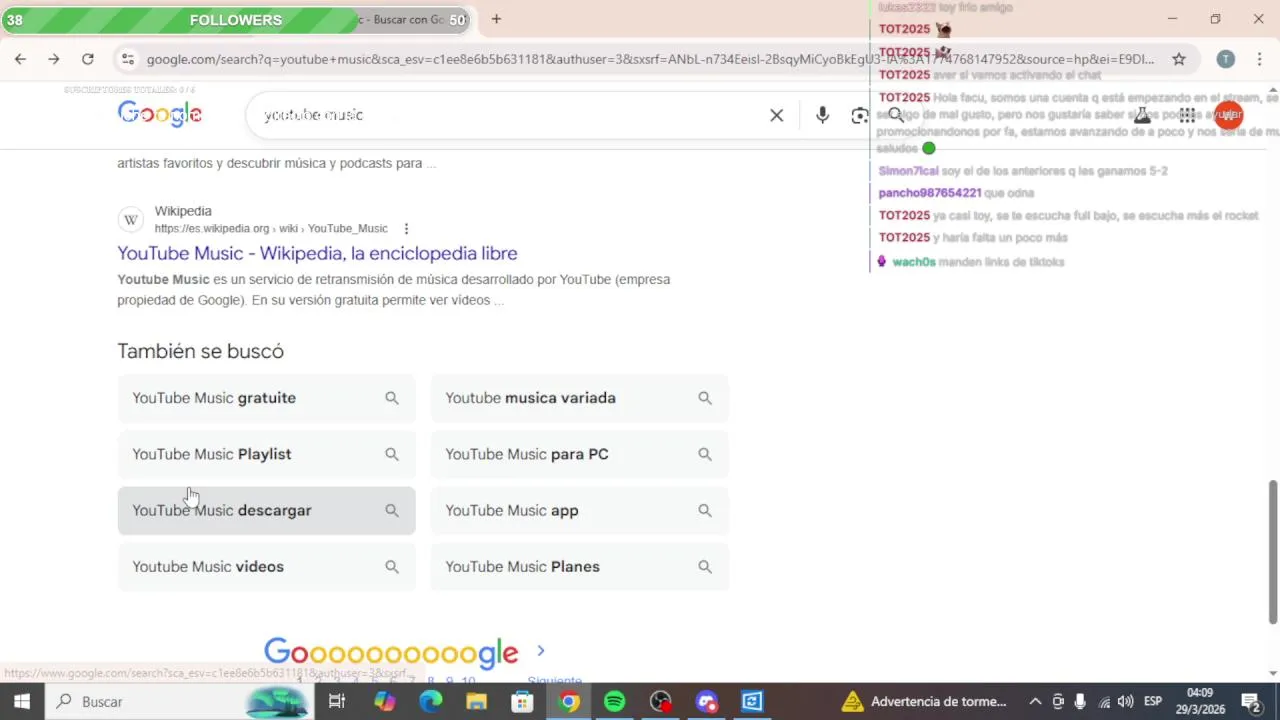This screenshot has width=1280, height=720.
Task: Open Google account avatar
Action: [1229, 115]
